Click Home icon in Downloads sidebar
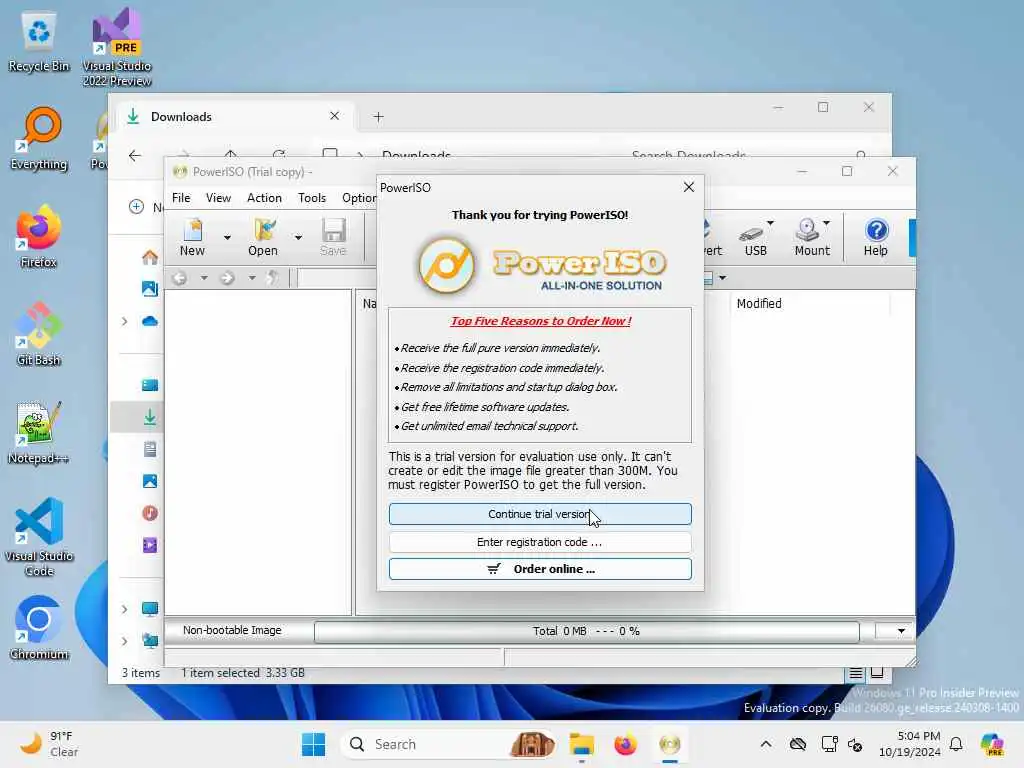Image resolution: width=1024 pixels, height=768 pixels. (x=150, y=257)
